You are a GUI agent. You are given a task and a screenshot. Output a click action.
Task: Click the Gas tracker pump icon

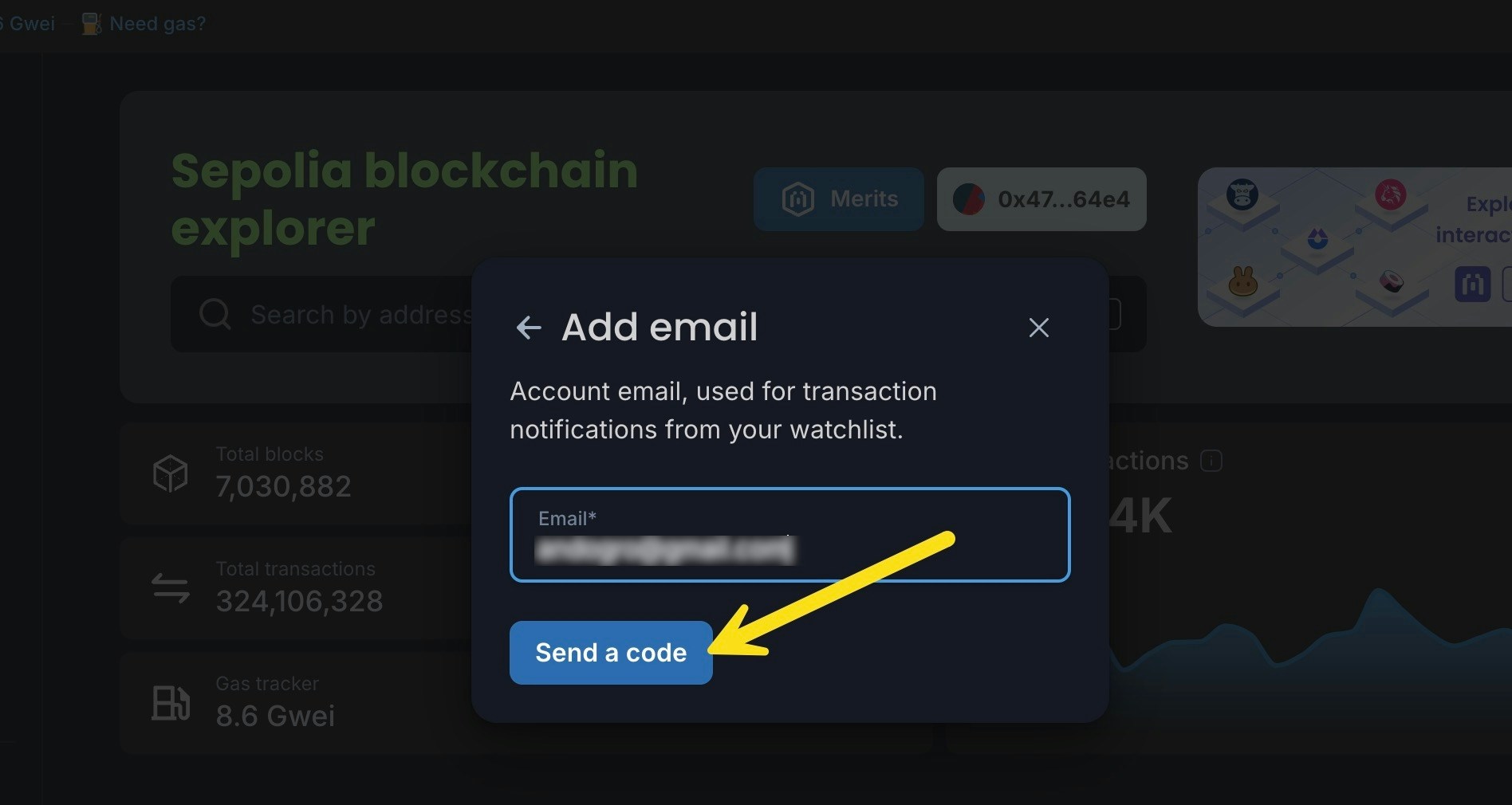(x=170, y=703)
